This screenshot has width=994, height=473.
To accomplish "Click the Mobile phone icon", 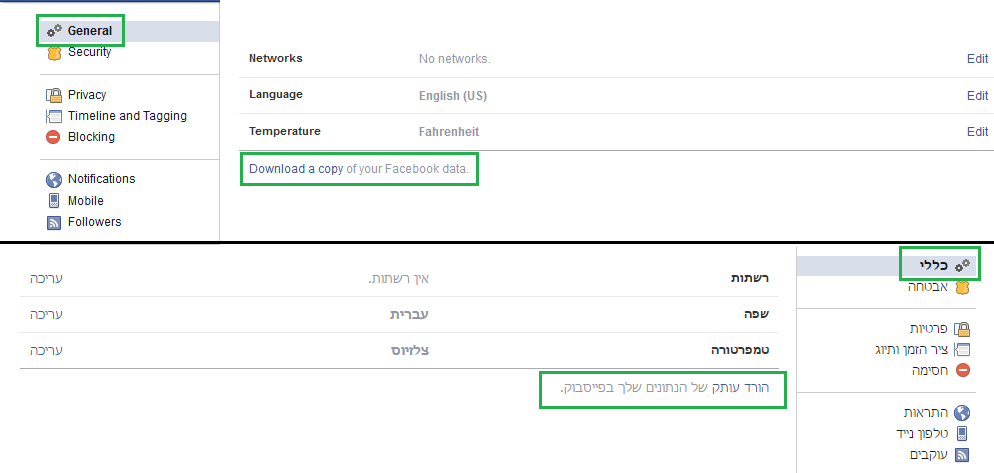I will 54,200.
